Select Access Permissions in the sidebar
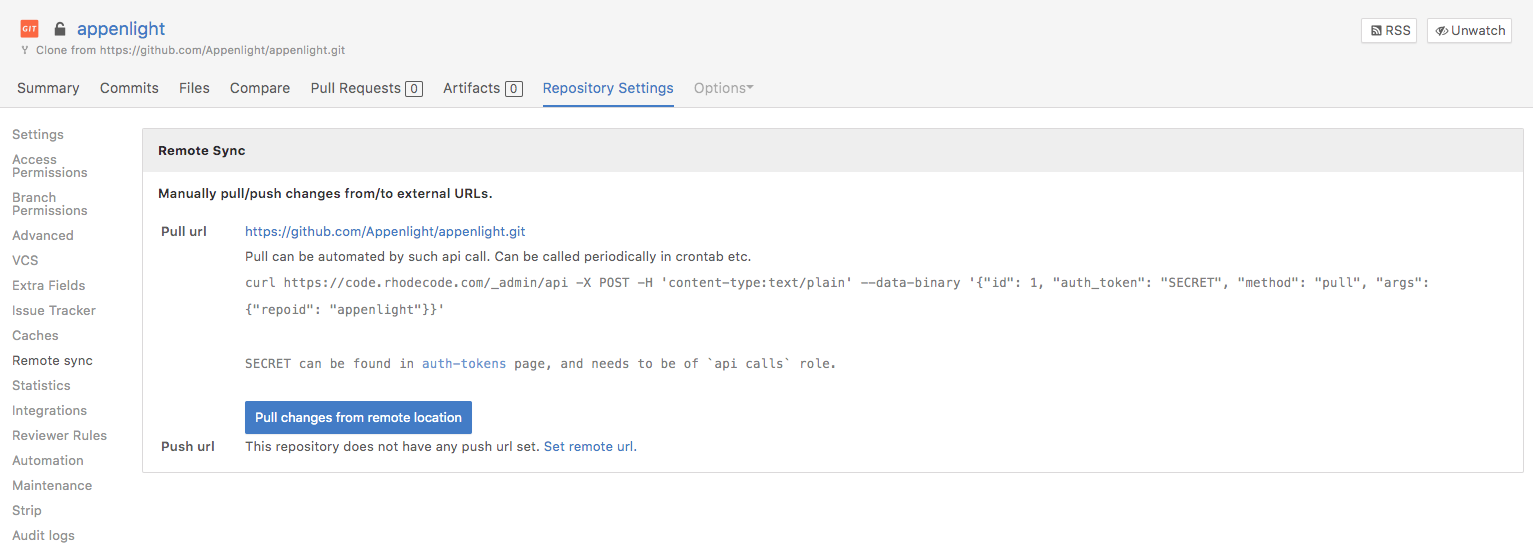The height and width of the screenshot is (558, 1533). (x=49, y=166)
